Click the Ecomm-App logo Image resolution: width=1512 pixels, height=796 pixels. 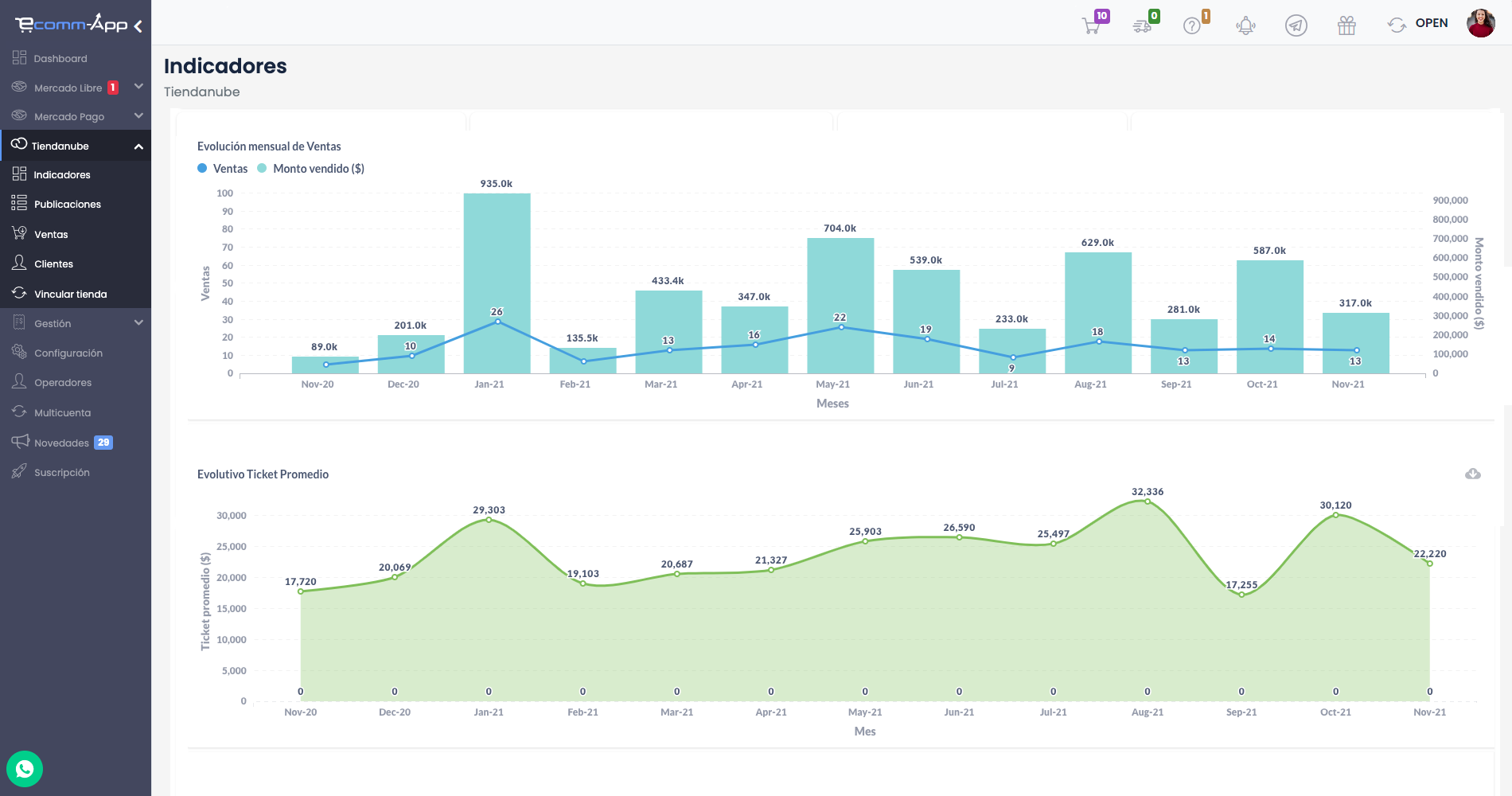coord(72,23)
